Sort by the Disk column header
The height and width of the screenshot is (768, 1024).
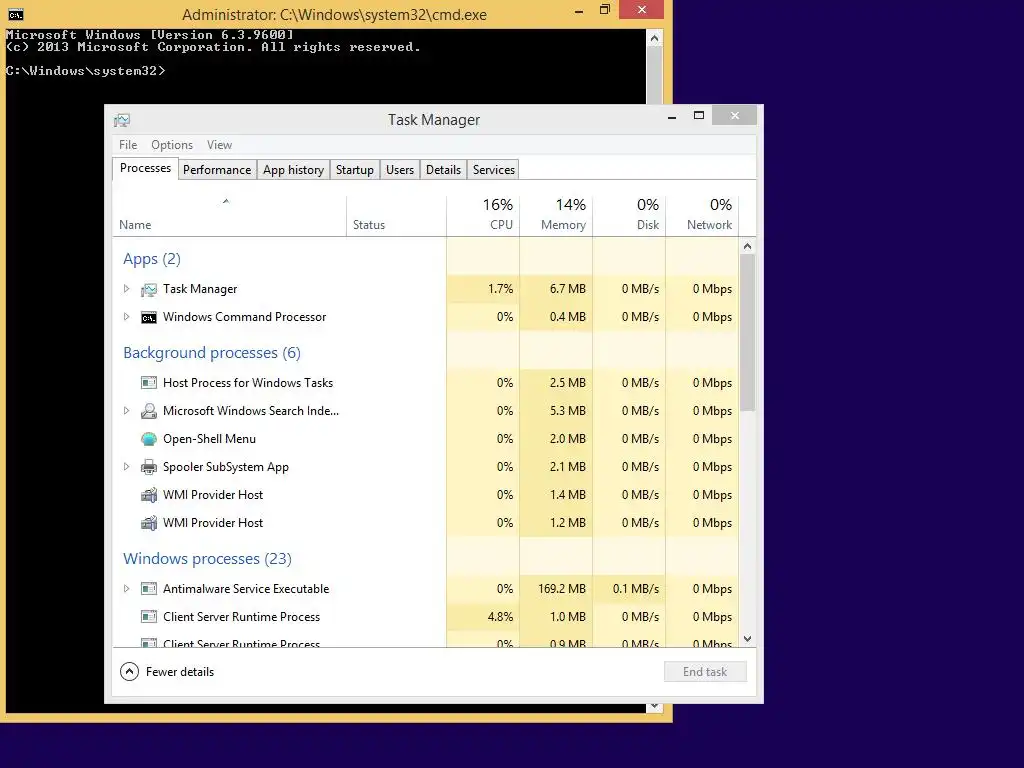pos(629,216)
